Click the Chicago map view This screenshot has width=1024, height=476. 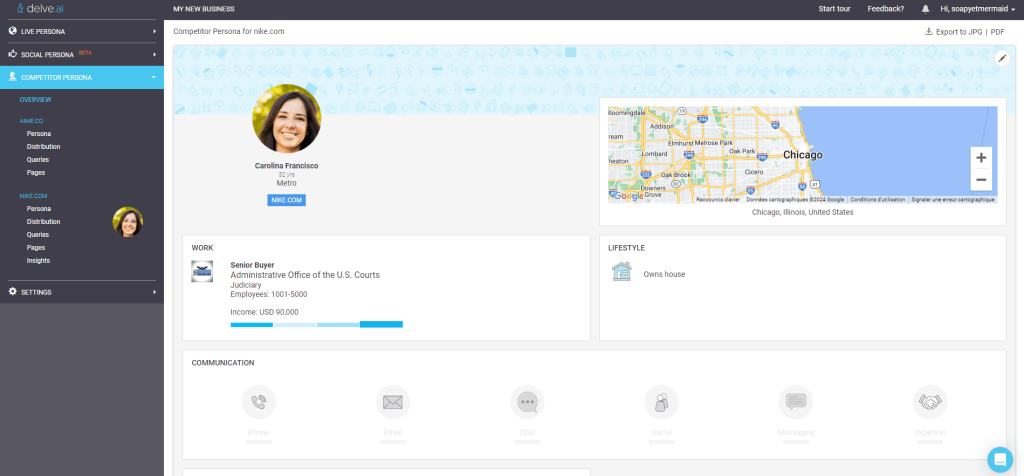(x=803, y=155)
